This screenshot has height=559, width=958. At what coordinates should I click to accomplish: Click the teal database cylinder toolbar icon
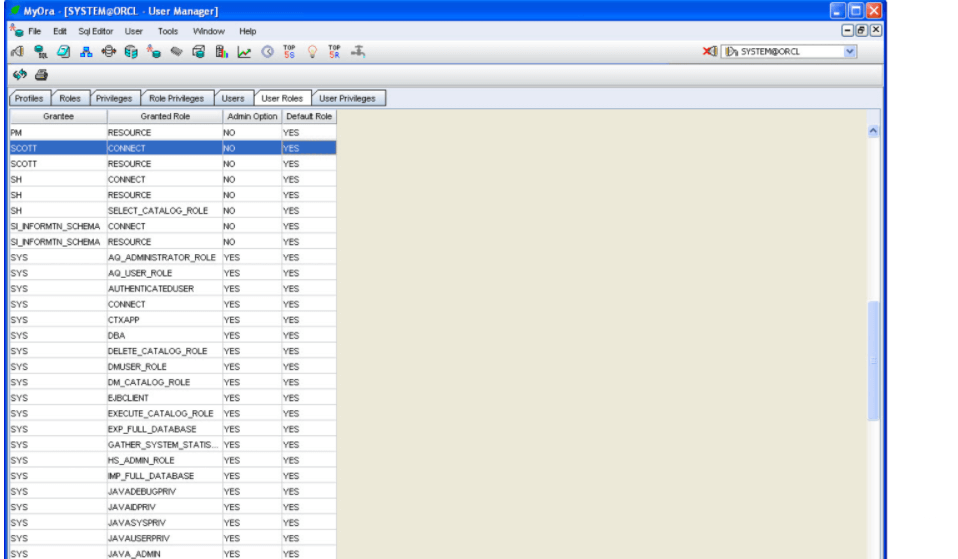[x=131, y=52]
